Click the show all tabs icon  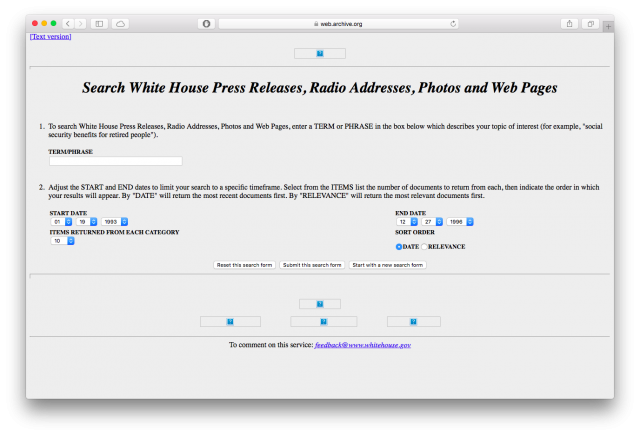tap(590, 23)
